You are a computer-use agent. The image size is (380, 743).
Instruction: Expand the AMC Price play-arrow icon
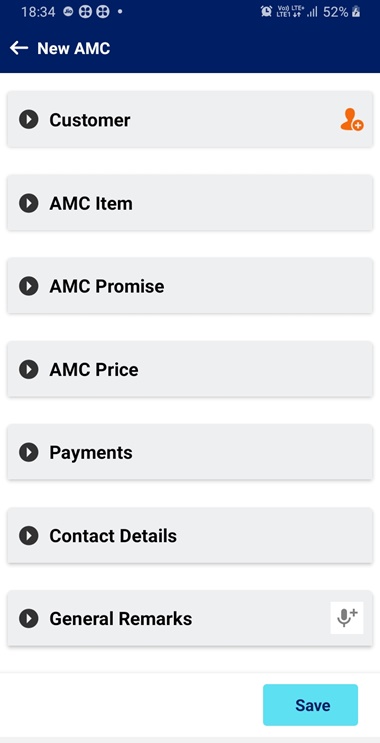click(x=28, y=369)
